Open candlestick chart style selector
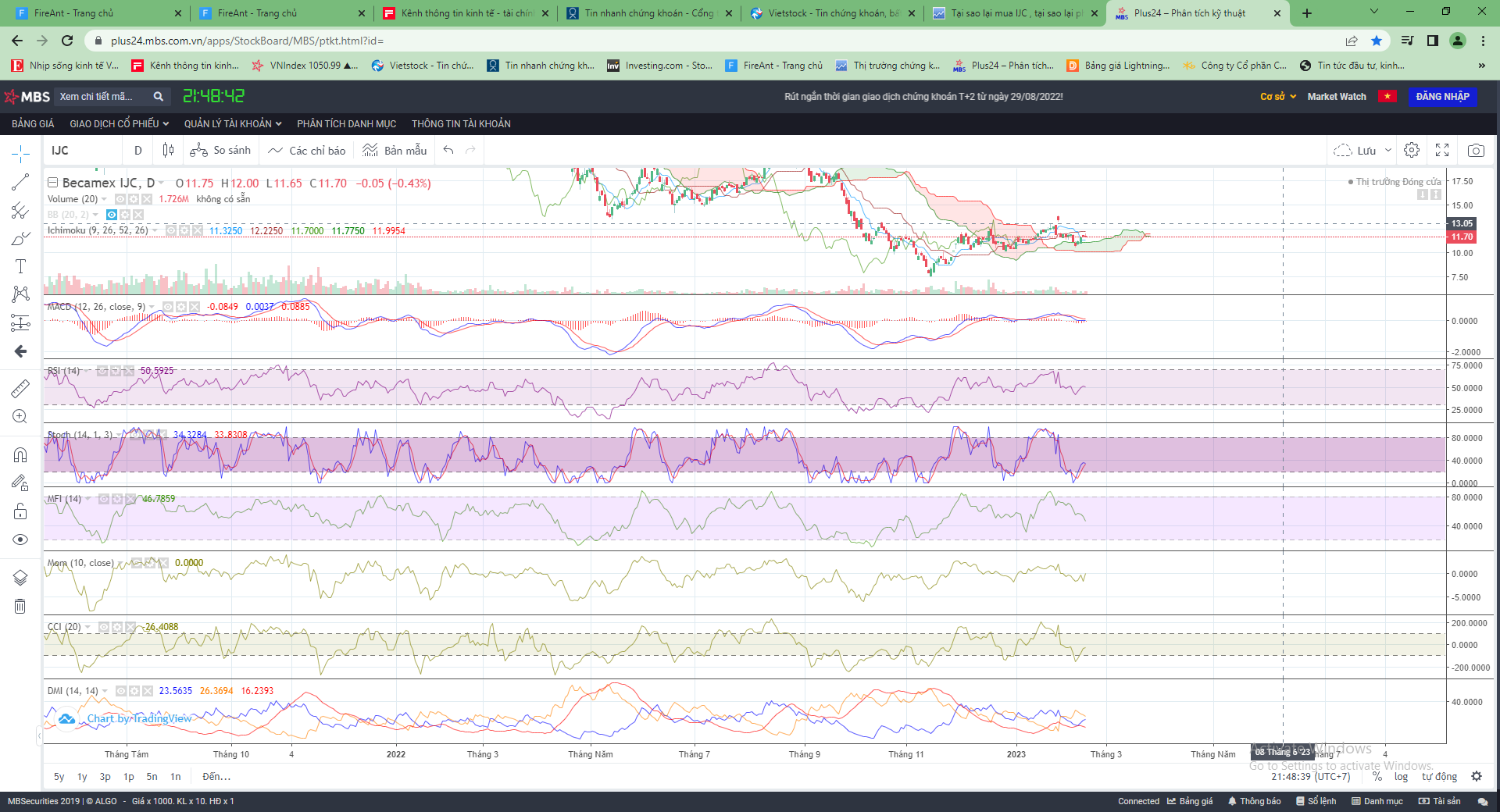 point(168,150)
